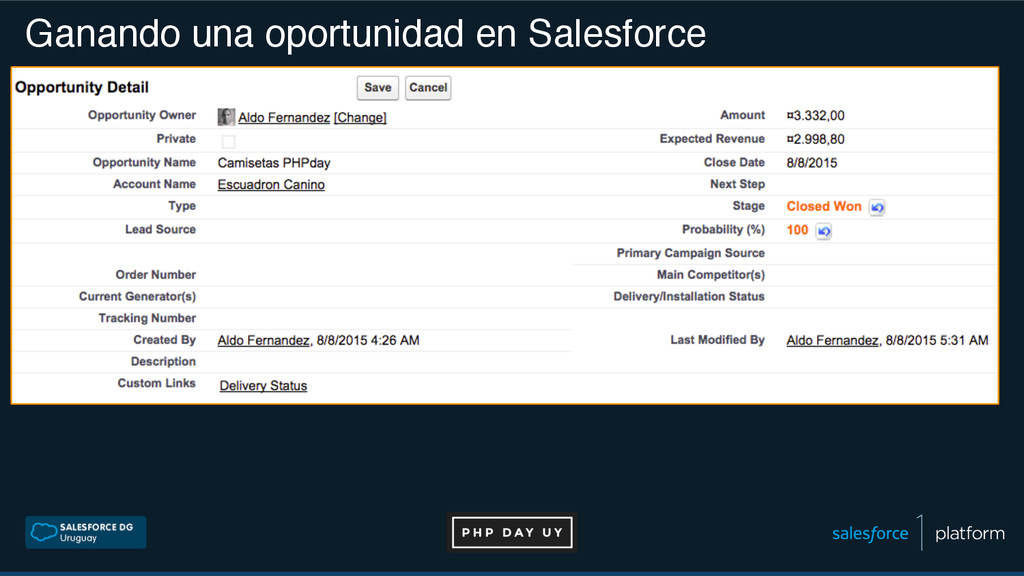Open Aldo Fernandez in Last Modified By
1024x576 pixels.
tap(832, 340)
